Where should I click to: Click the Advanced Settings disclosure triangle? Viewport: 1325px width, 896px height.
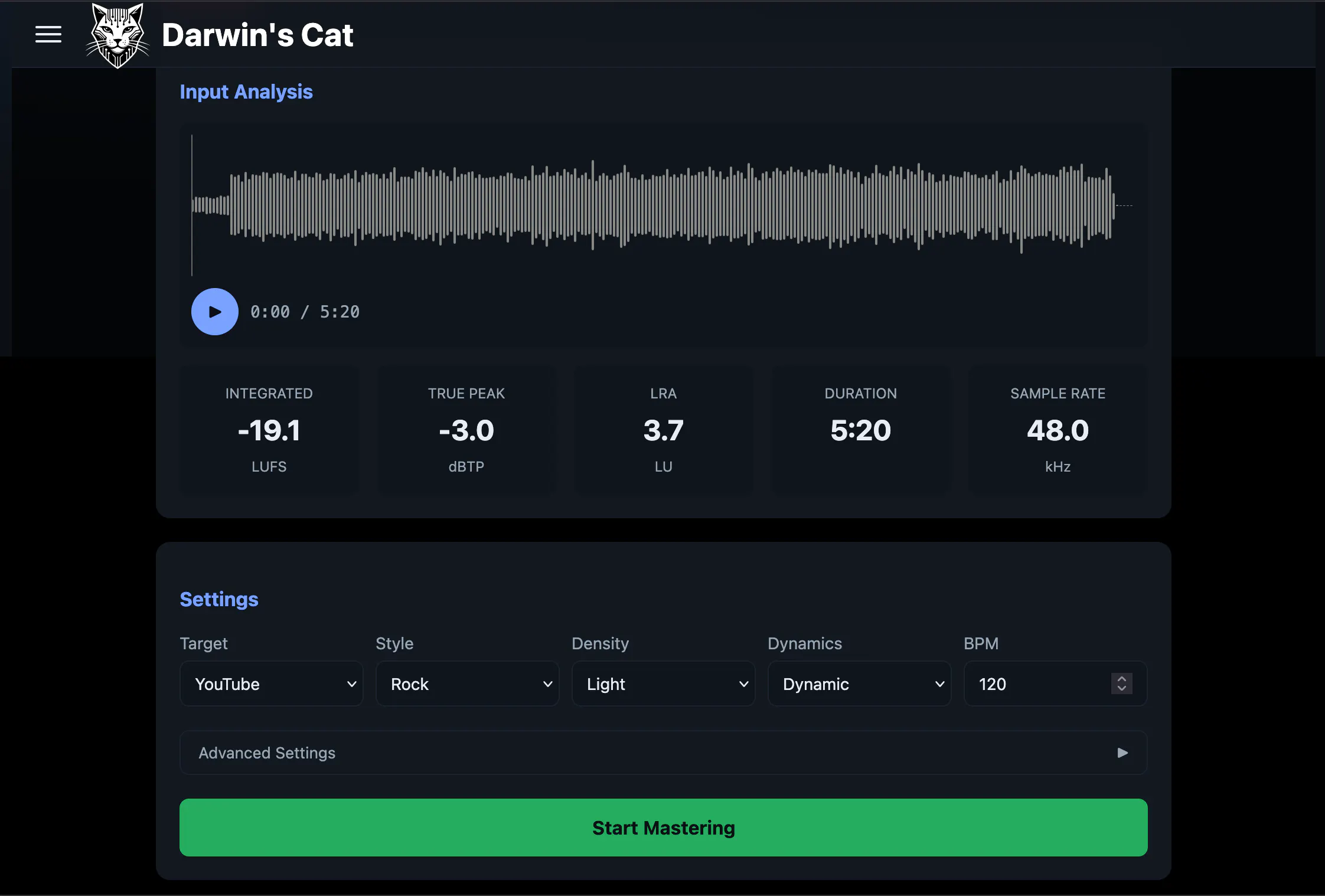pyautogui.click(x=1122, y=753)
